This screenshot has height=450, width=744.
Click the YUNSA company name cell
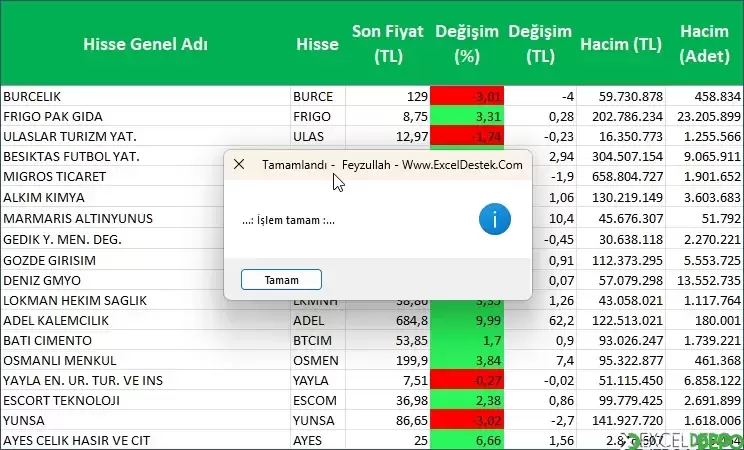(145, 420)
